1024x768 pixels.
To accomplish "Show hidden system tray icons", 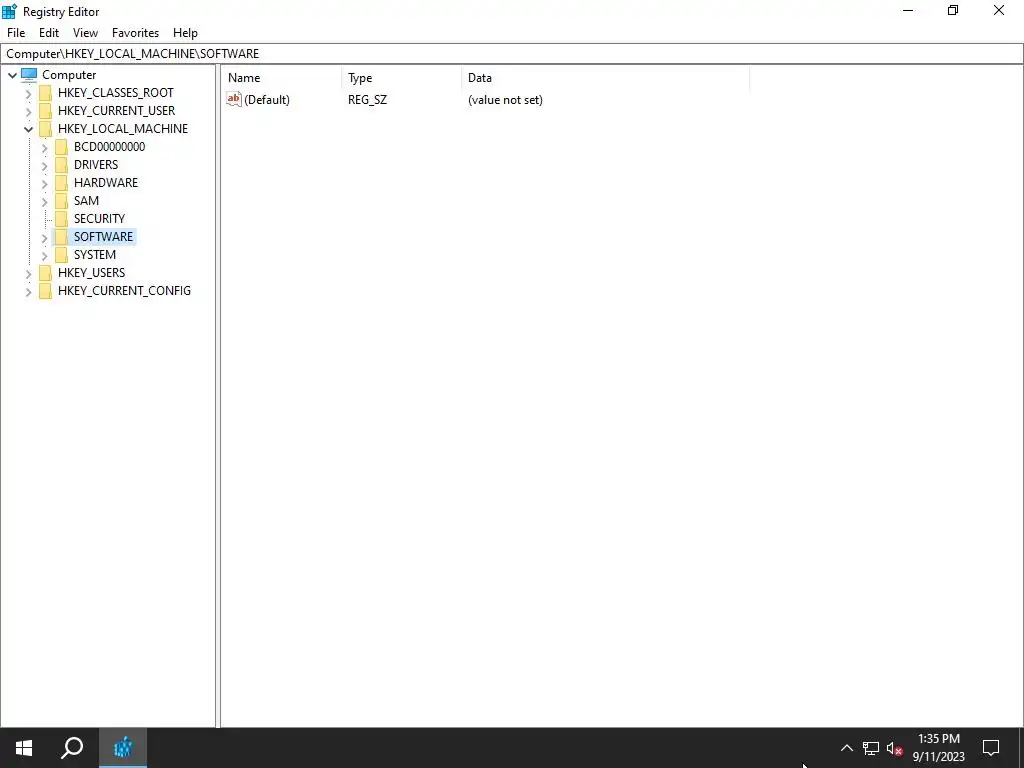I will coord(846,748).
